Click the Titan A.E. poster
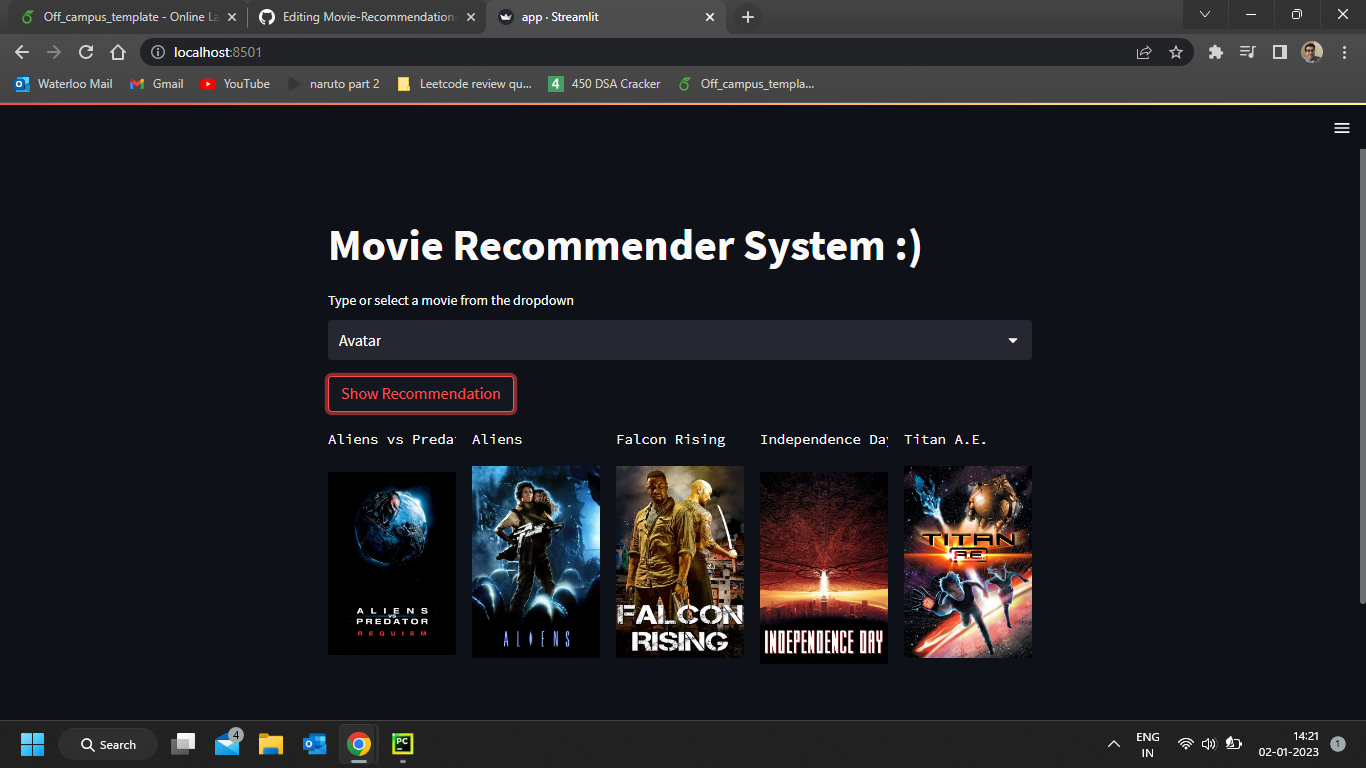1366x768 pixels. [968, 562]
